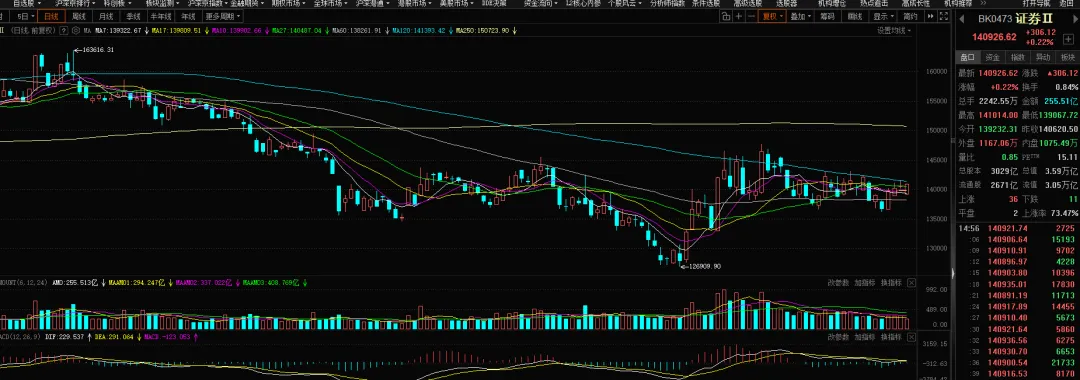Click the 返回 button

click(x=1067, y=3)
